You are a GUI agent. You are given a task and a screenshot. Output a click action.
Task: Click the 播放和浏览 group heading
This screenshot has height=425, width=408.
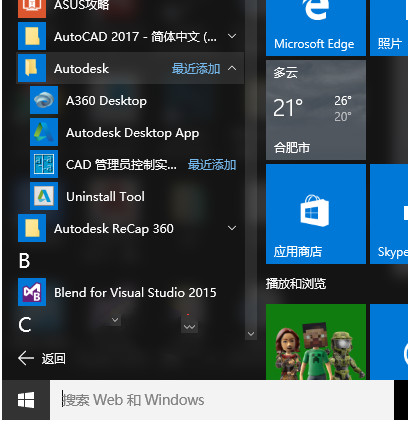pyautogui.click(x=296, y=284)
